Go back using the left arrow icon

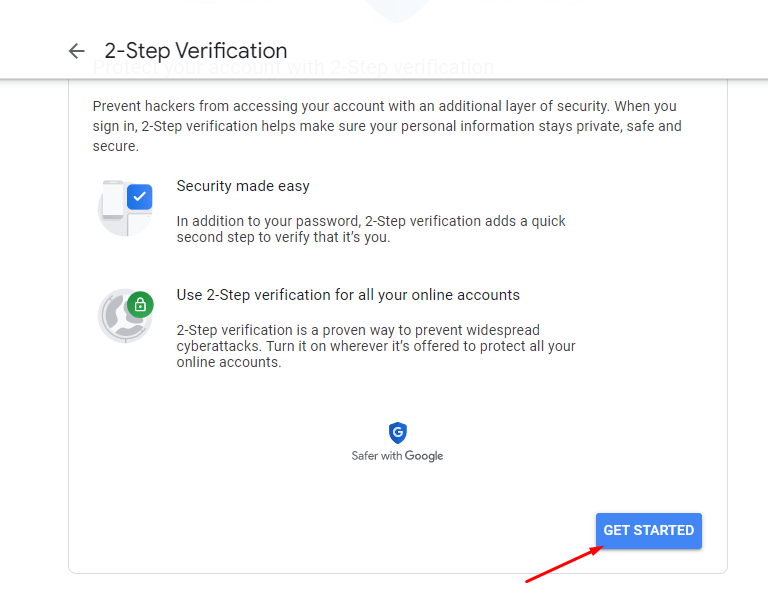[x=76, y=51]
